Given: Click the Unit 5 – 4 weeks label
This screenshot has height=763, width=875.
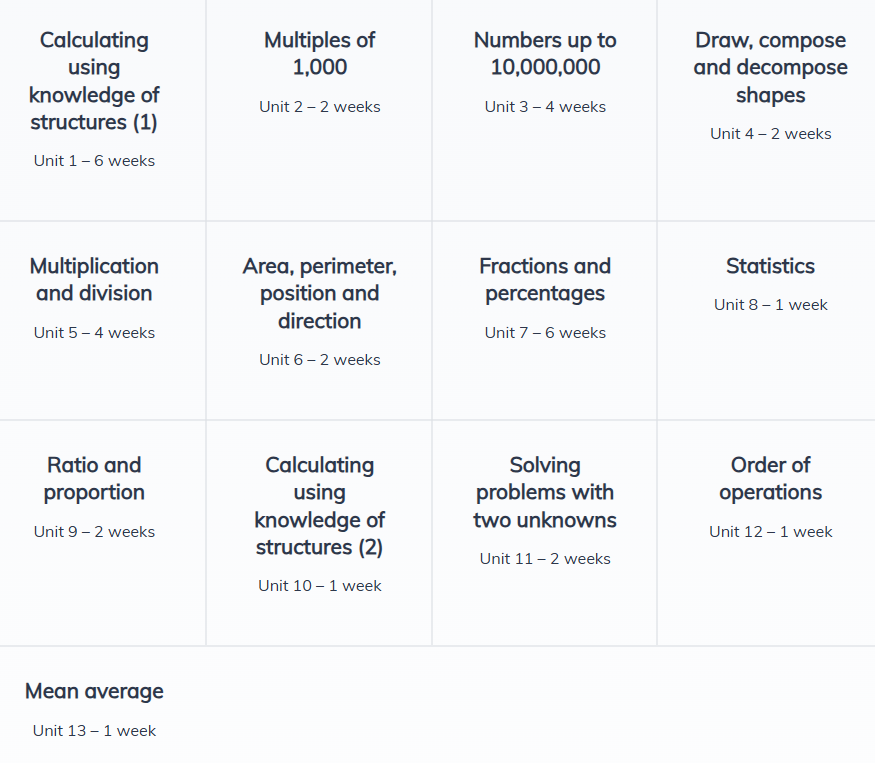Looking at the screenshot, I should point(95,333).
